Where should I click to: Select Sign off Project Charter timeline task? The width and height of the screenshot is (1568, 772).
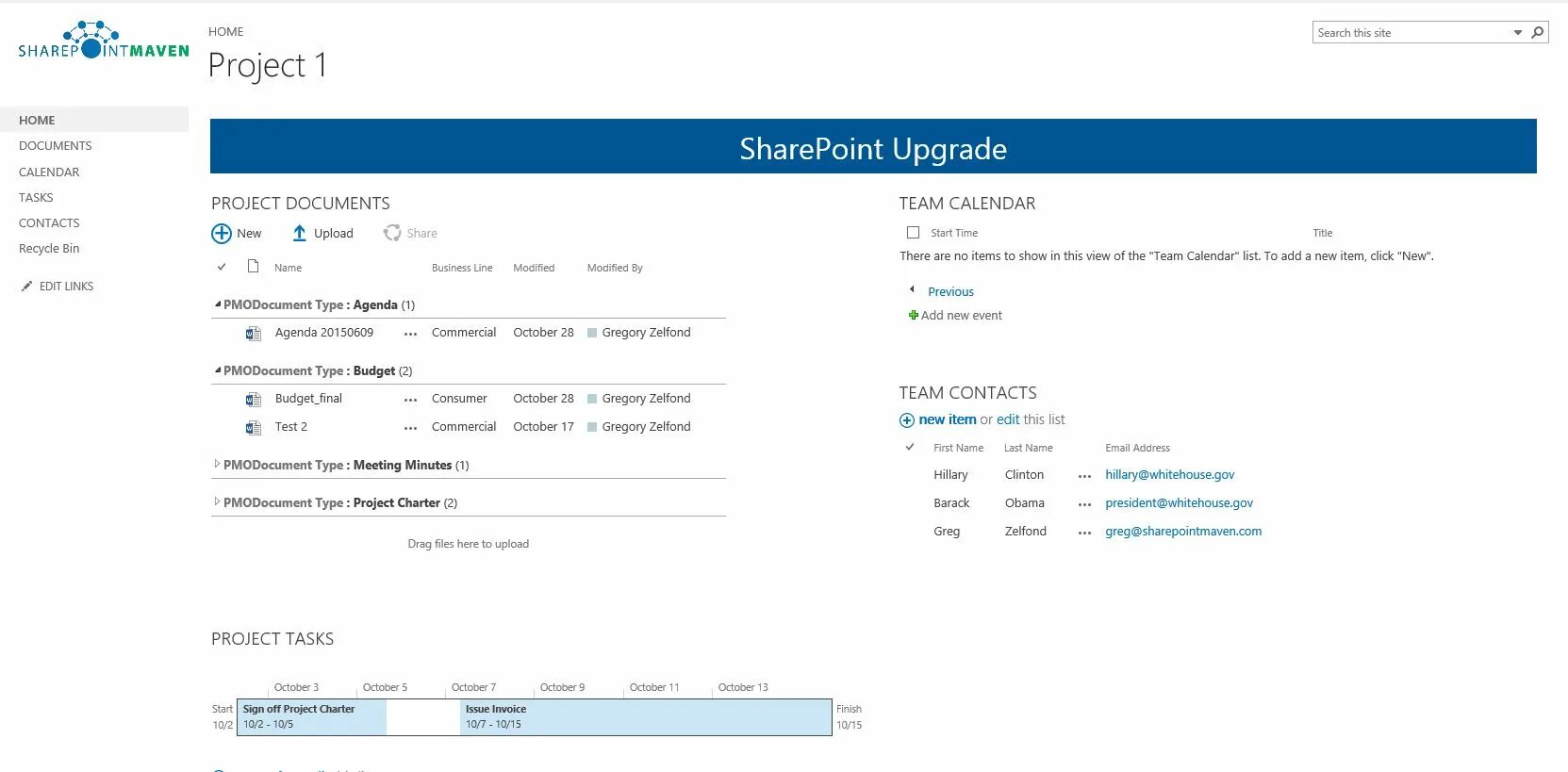click(x=311, y=716)
